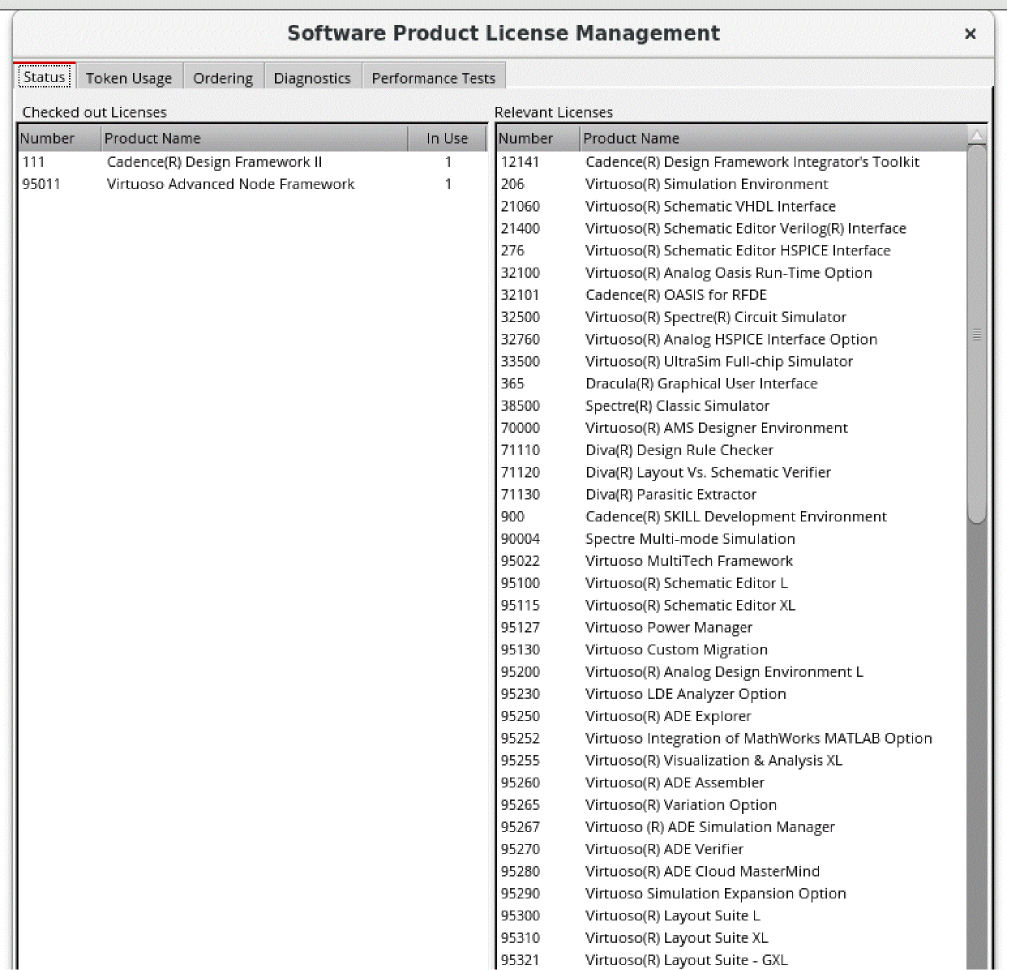Select Virtuoso(R) Layout Suite XL row
This screenshot has width=1013, height=970.
point(676,938)
